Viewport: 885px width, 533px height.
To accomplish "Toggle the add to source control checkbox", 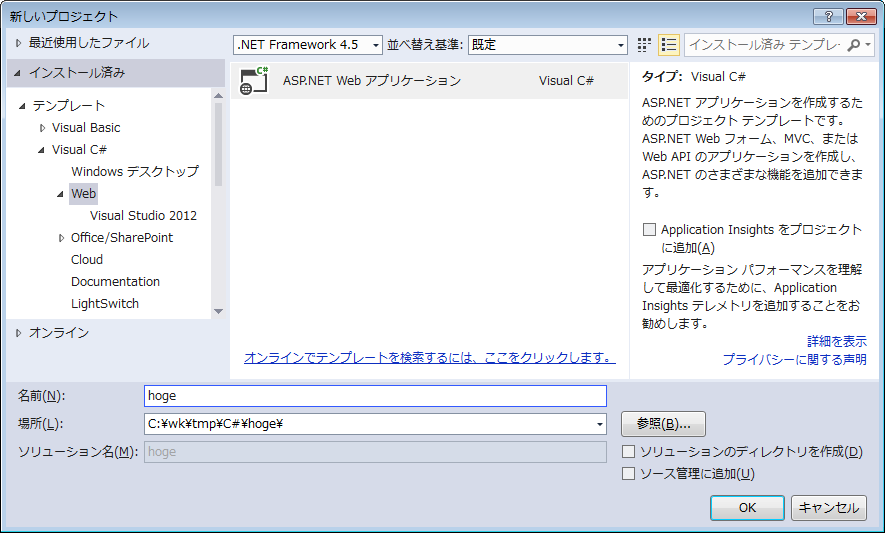I will pyautogui.click(x=628, y=474).
